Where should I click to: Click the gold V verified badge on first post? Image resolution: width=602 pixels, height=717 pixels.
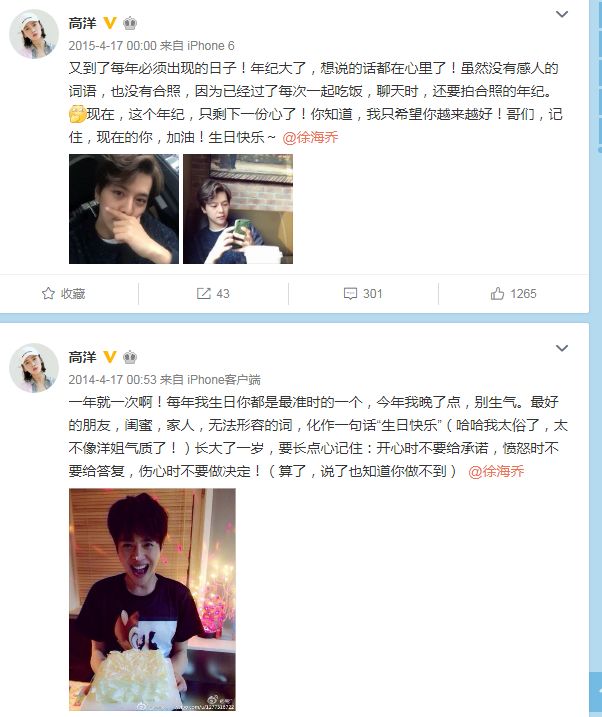(110, 22)
